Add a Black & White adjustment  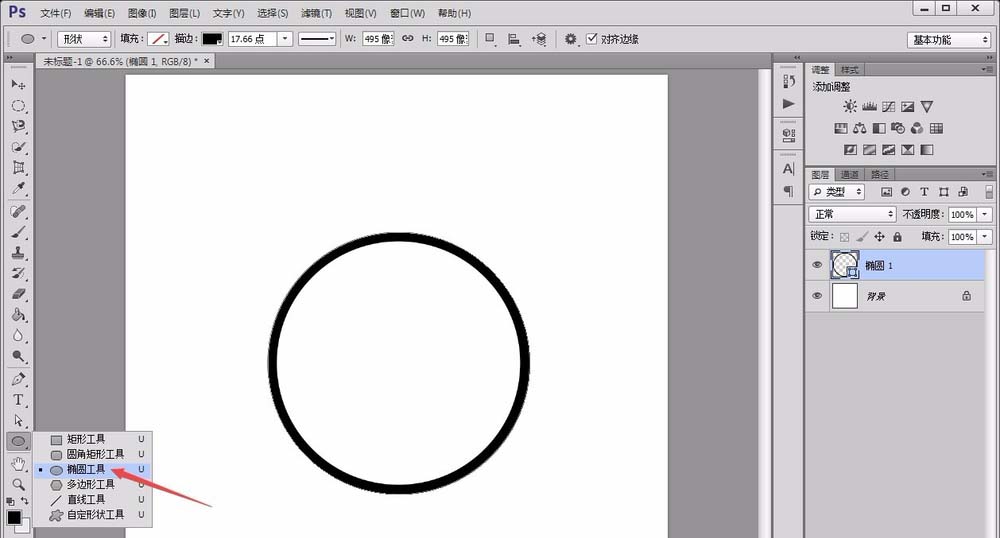coord(879,128)
